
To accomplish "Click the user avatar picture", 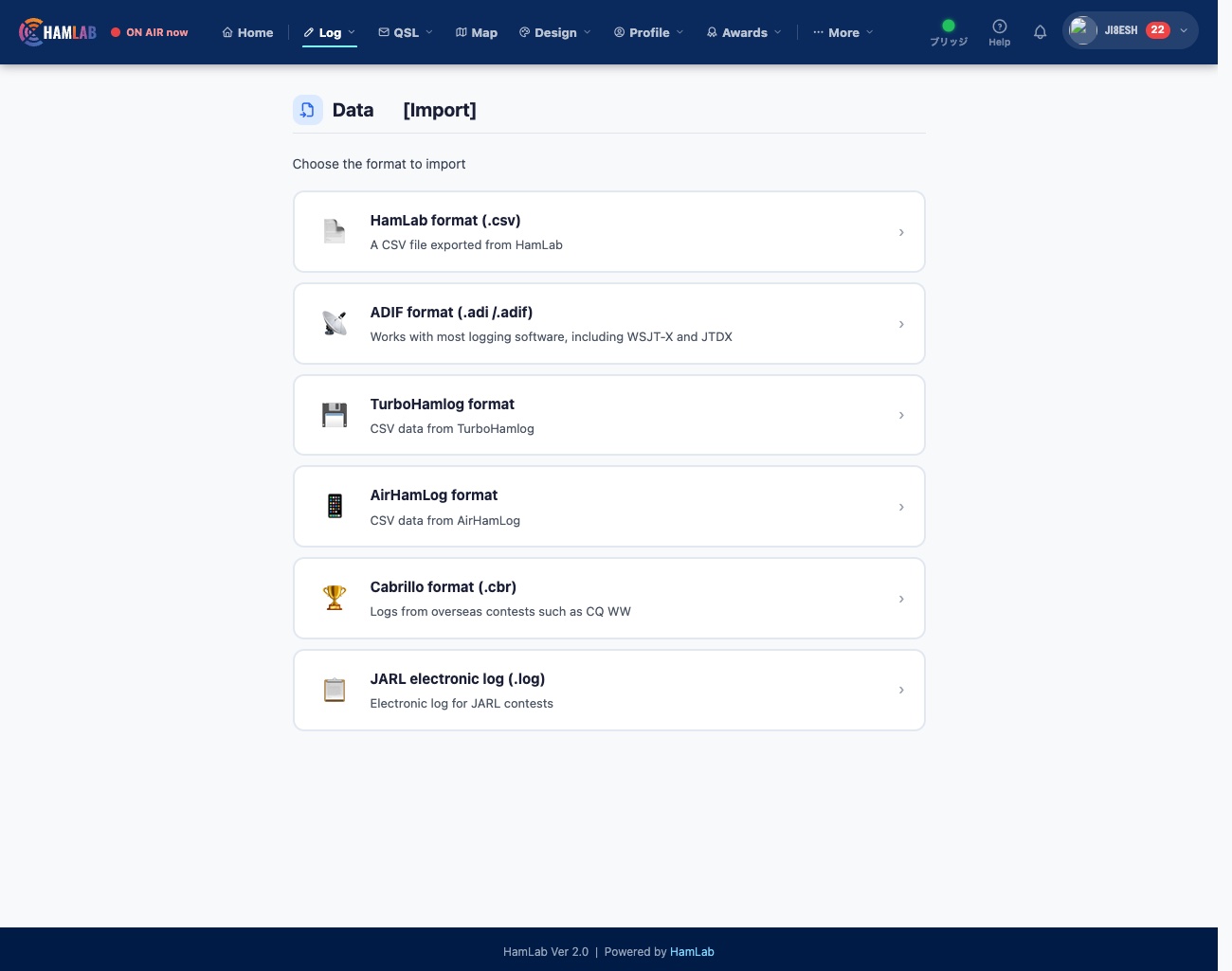I will (x=1082, y=30).
